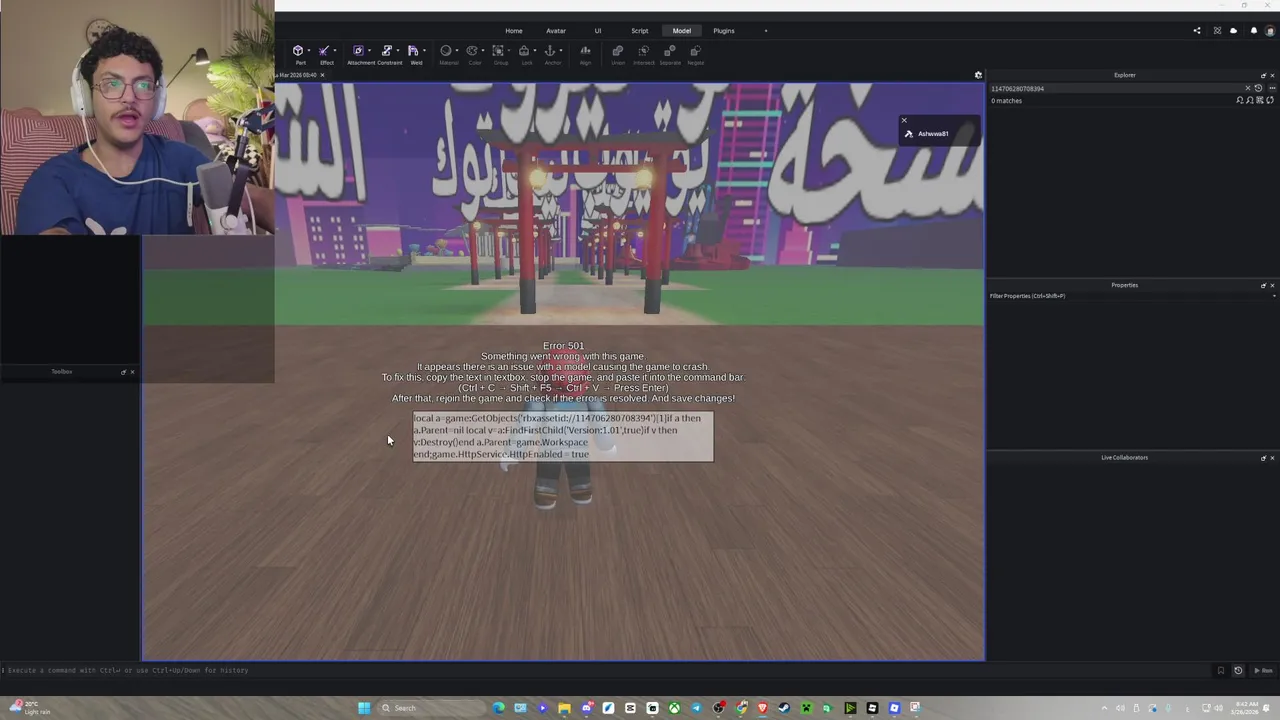Click the Align tool icon
1280x720 pixels.
(x=585, y=51)
